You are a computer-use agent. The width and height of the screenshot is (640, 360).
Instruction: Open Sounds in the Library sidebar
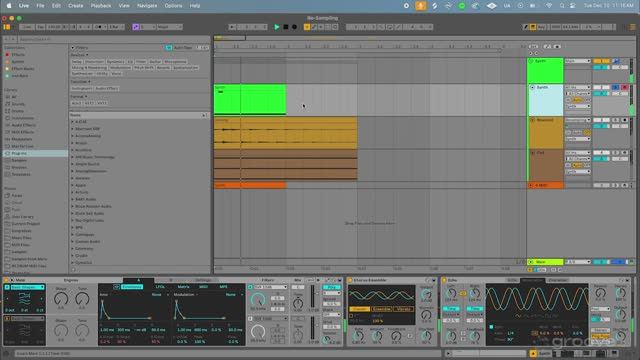pos(18,104)
